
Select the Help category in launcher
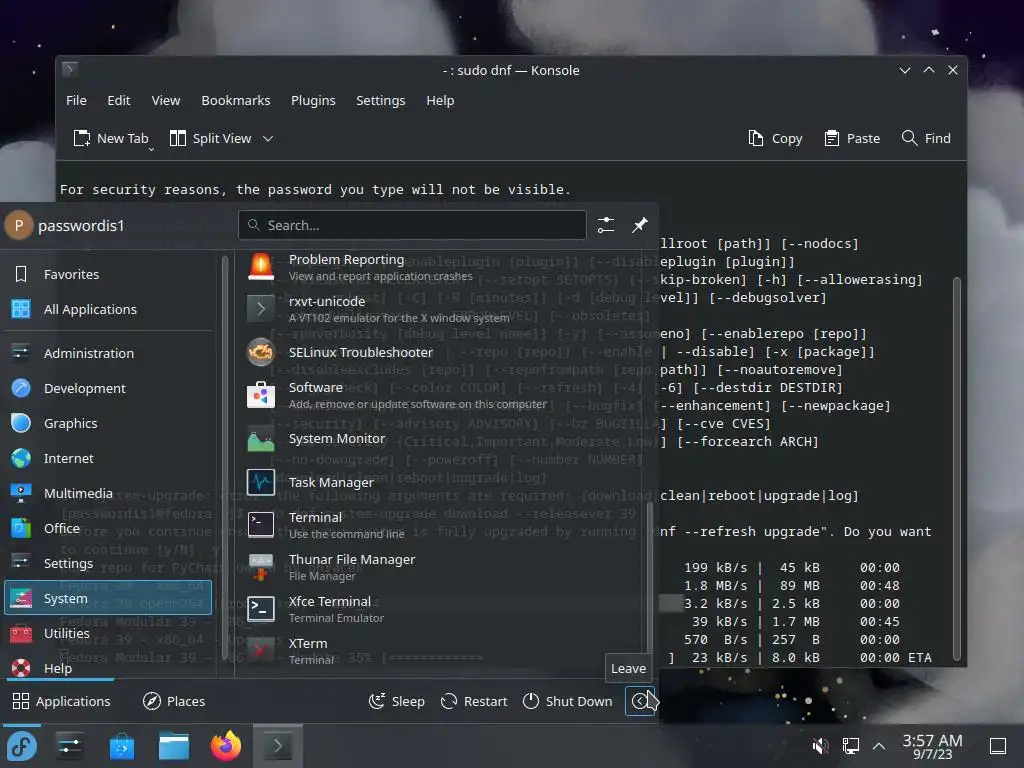(108, 668)
